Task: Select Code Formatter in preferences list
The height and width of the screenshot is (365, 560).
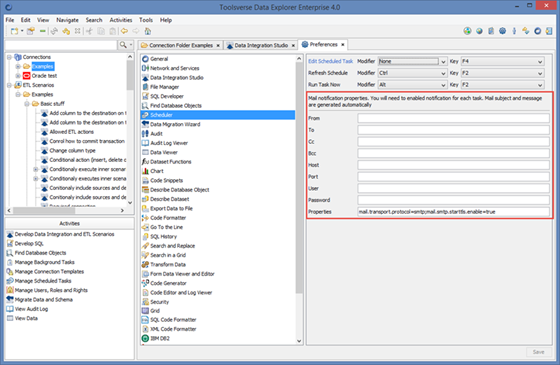Action: click(x=168, y=218)
